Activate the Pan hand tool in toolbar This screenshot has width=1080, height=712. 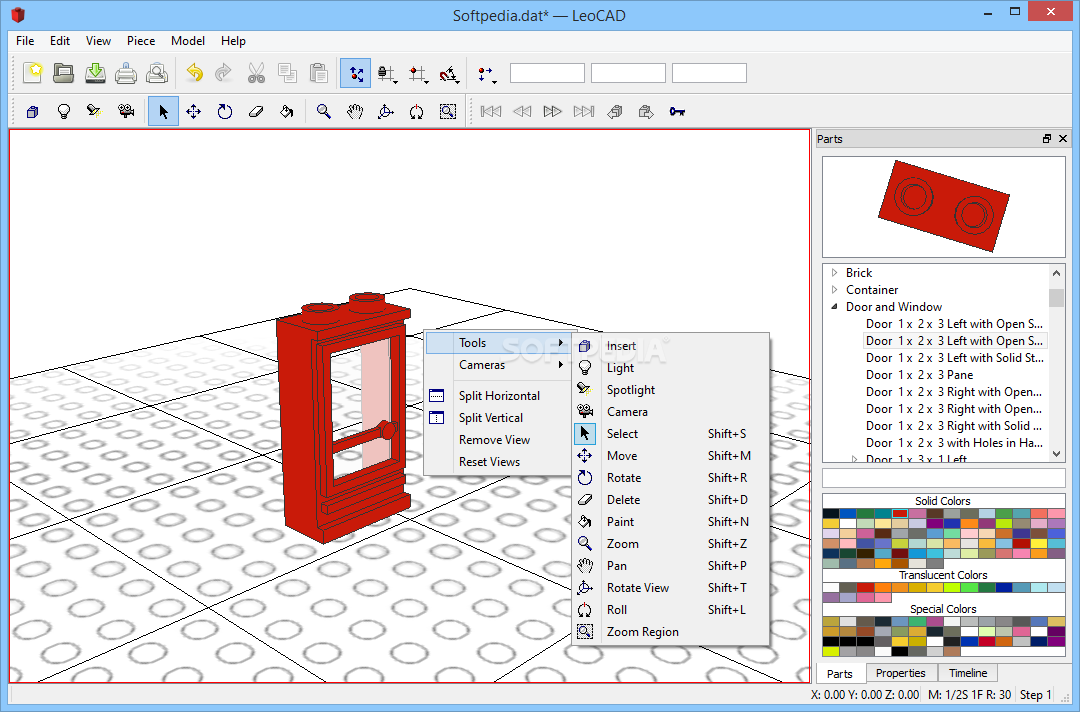355,112
